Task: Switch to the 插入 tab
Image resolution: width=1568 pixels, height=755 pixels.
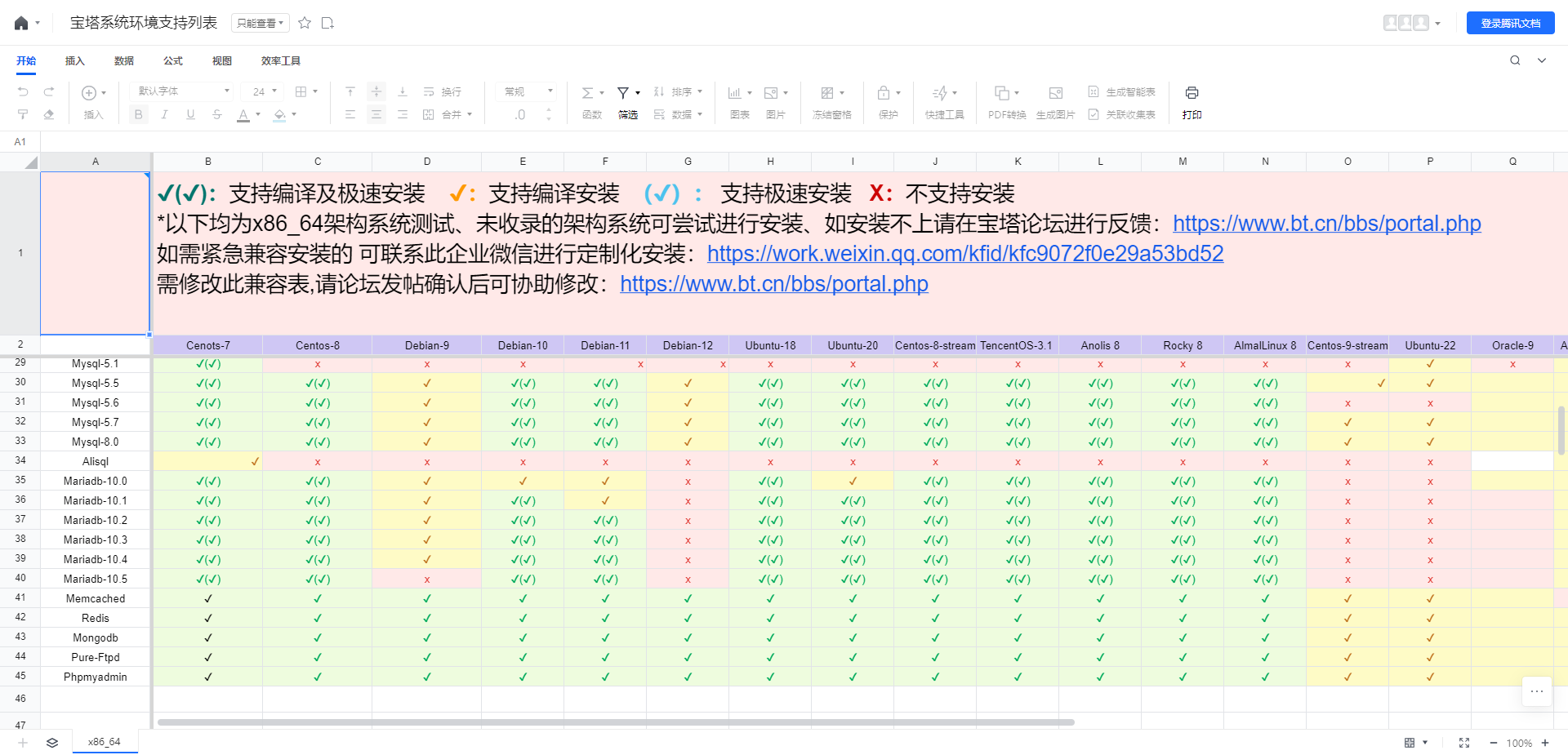Action: coord(75,60)
